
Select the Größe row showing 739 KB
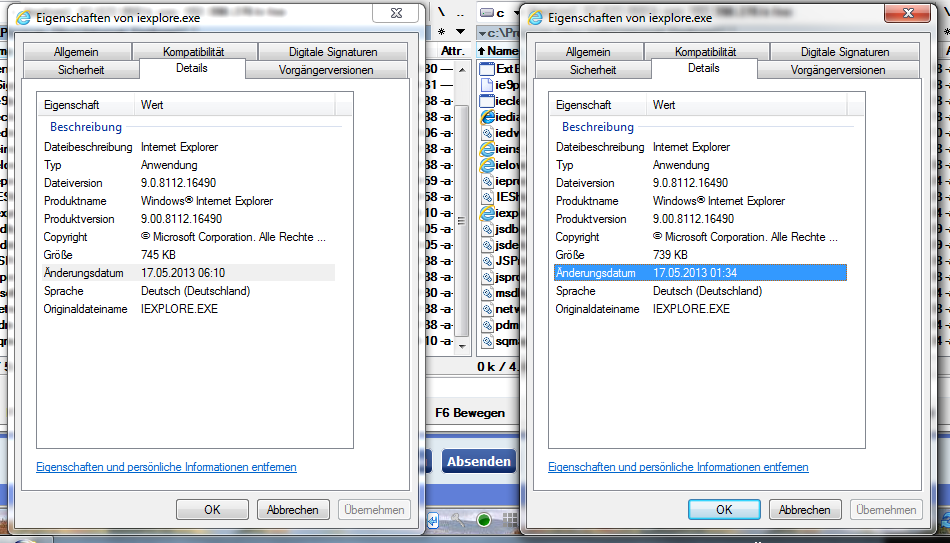(700, 255)
